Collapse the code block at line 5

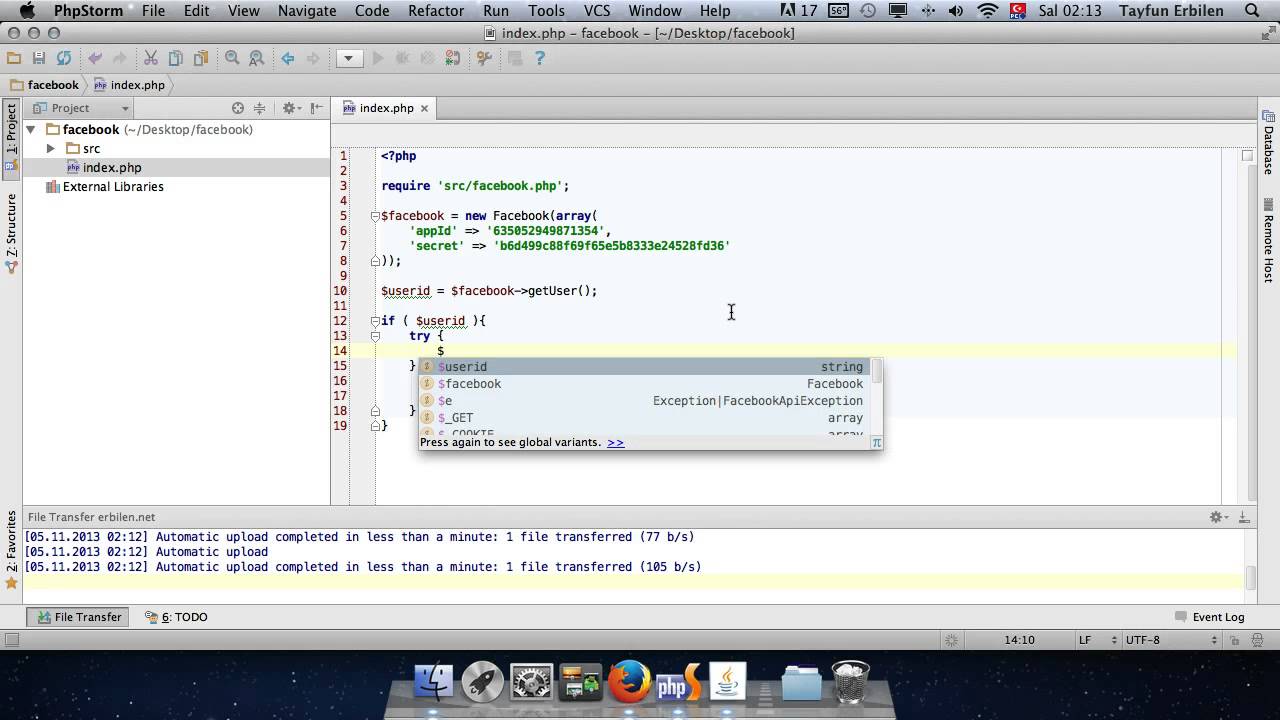(375, 216)
